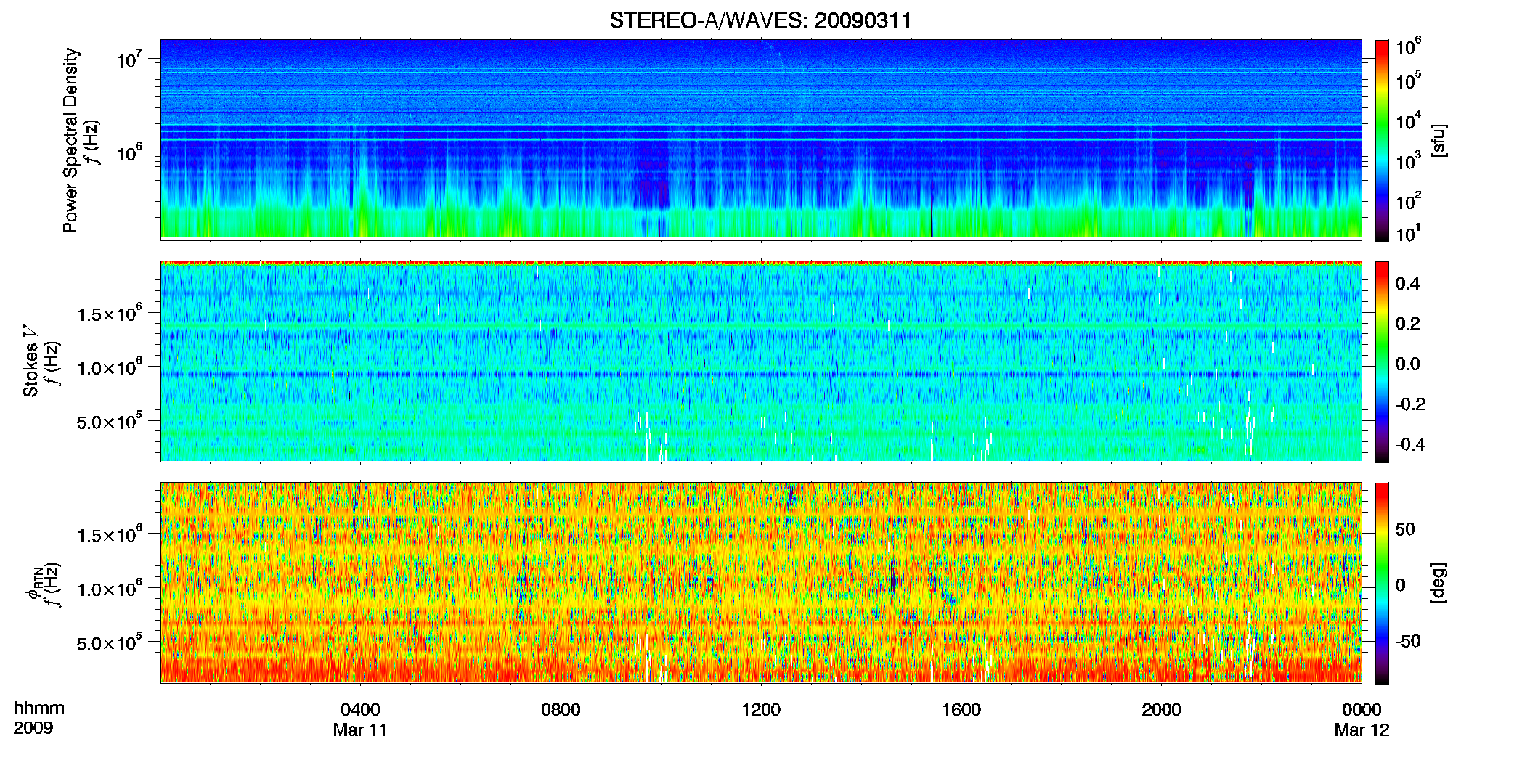Click the Stokes V colorbar
1522x784 pixels.
click(x=1382, y=362)
